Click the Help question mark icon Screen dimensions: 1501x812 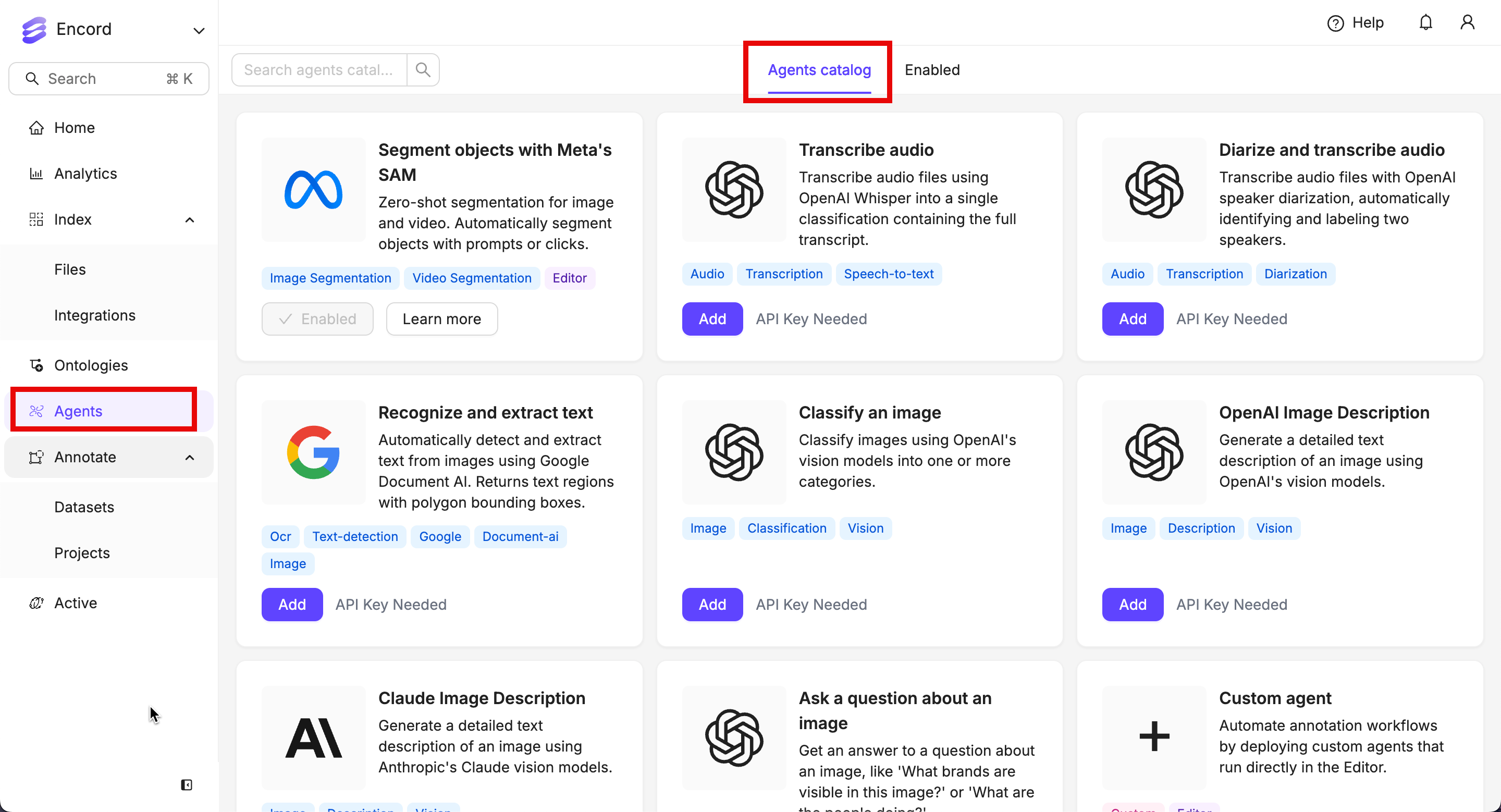pos(1335,23)
